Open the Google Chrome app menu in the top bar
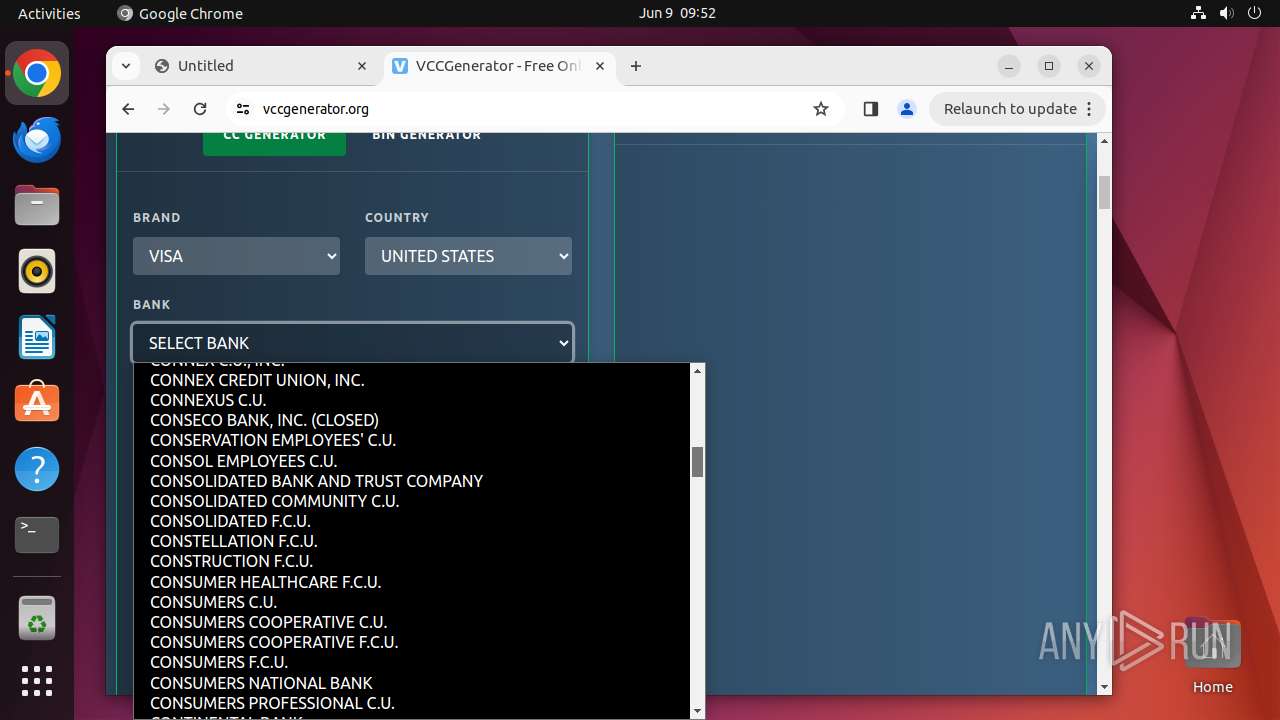This screenshot has width=1280, height=720. pyautogui.click(x=180, y=13)
